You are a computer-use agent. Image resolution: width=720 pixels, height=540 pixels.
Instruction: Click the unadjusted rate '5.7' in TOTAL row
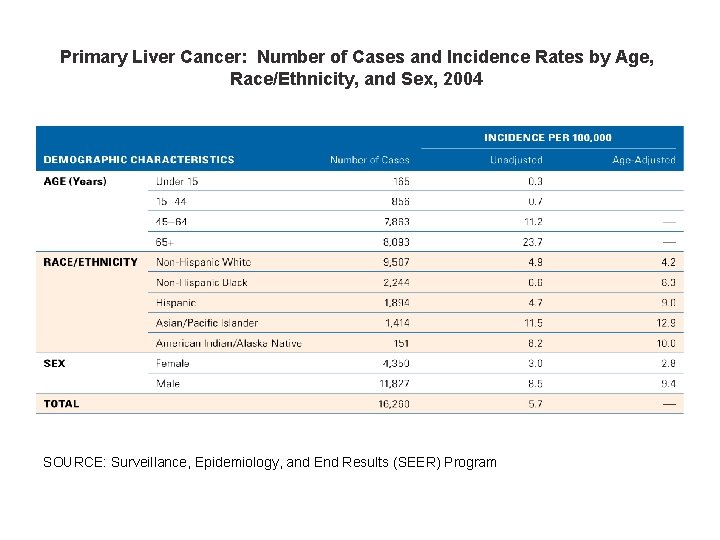535,404
